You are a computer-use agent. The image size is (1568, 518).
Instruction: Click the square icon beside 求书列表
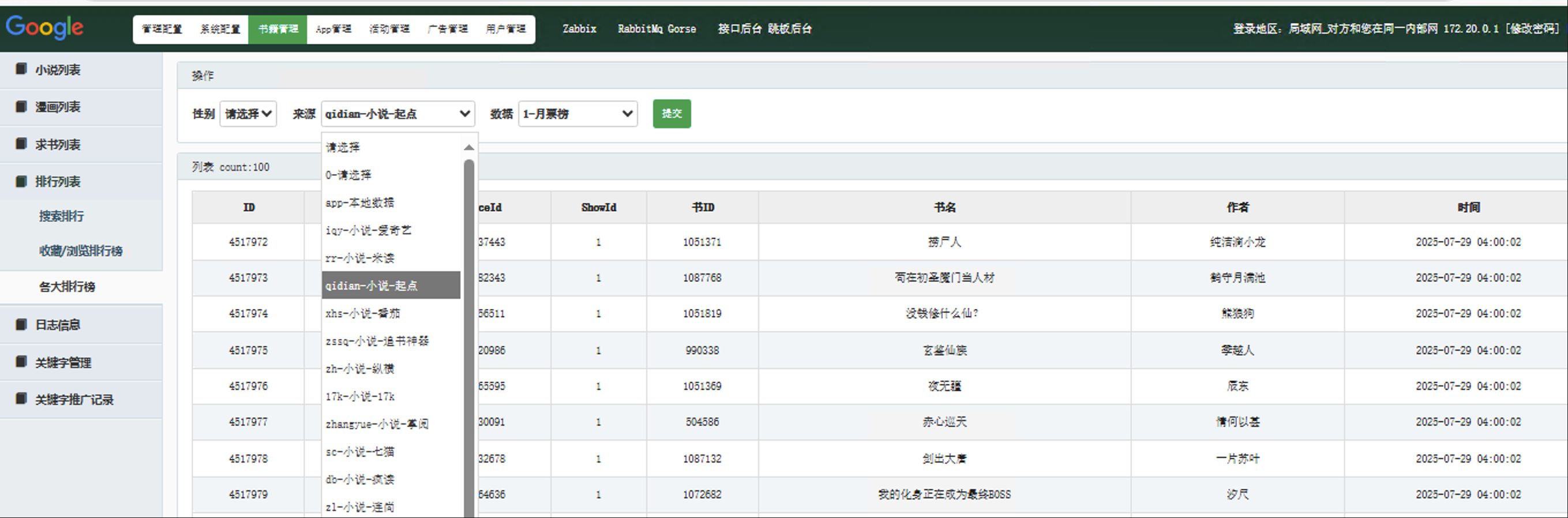21,144
